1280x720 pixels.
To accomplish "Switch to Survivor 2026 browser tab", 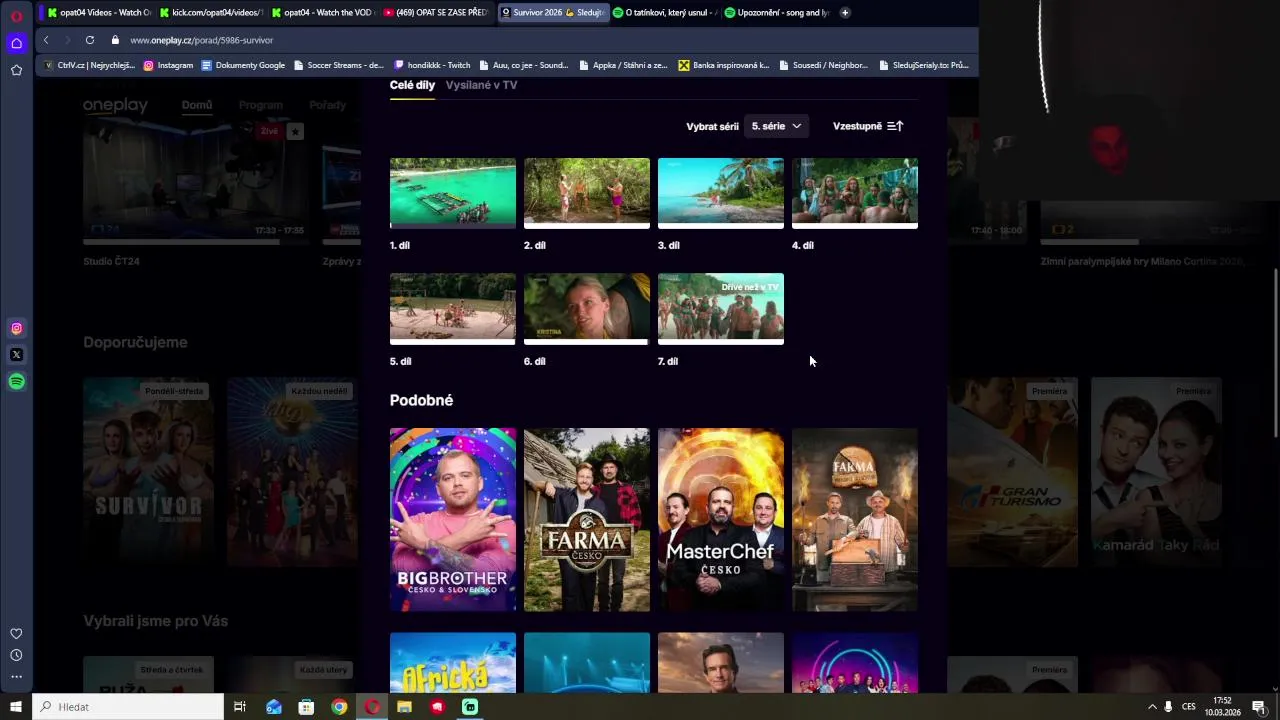I will point(554,12).
